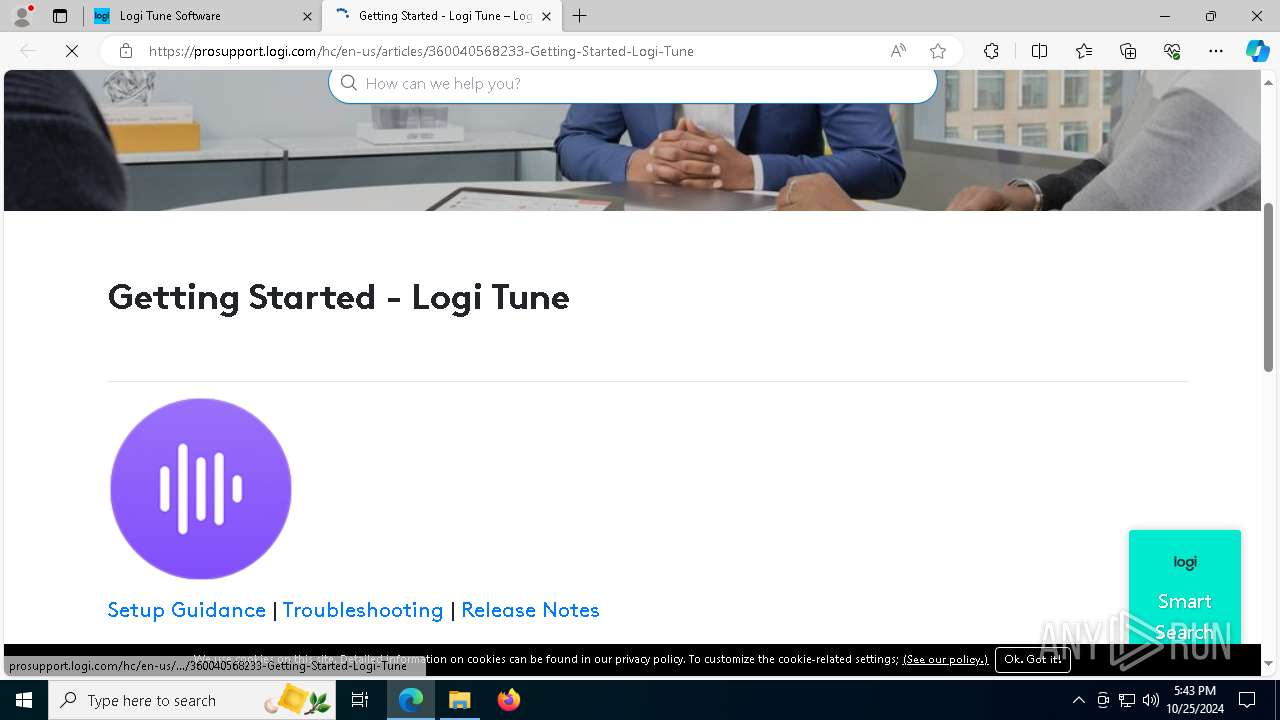The width and height of the screenshot is (1280, 720).
Task: Open the Collections panel
Action: click(1128, 51)
